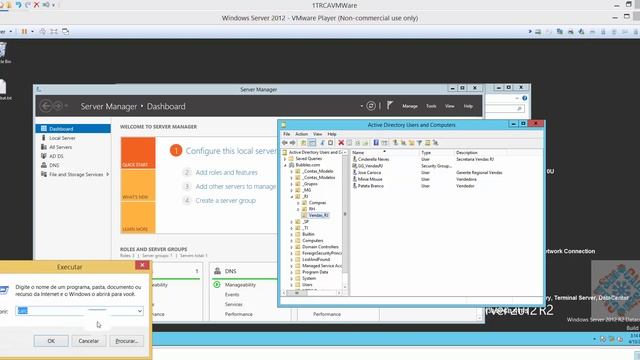This screenshot has height=360, width=640.
Task: Toggle Show/Hide Console Tree toolbar icon
Action: [x=312, y=143]
